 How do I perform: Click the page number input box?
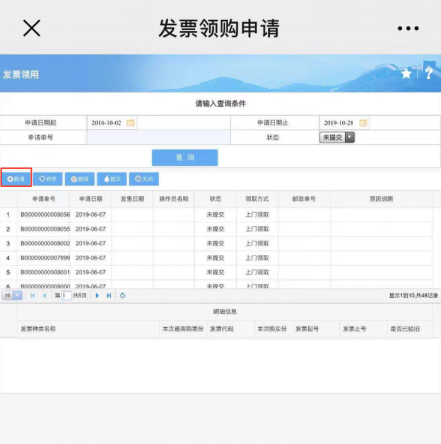click(66, 295)
